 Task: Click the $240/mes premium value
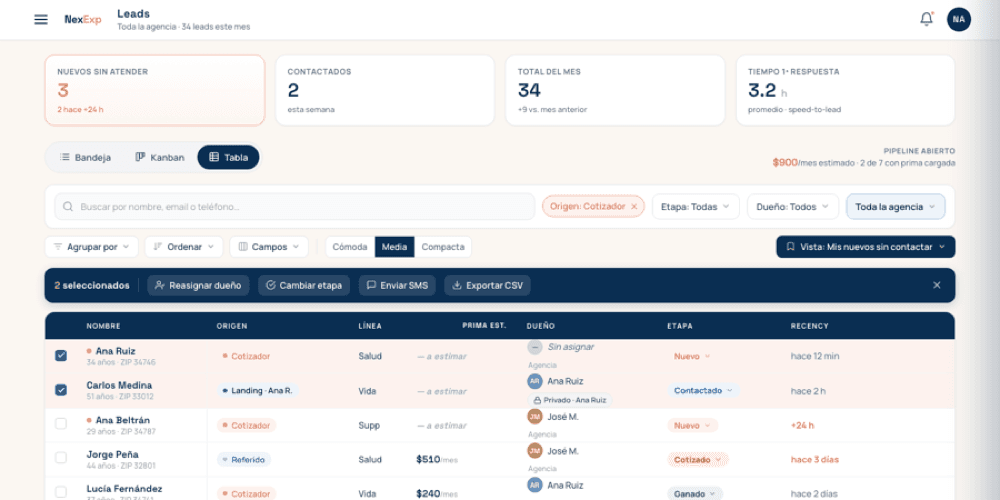coord(437,494)
